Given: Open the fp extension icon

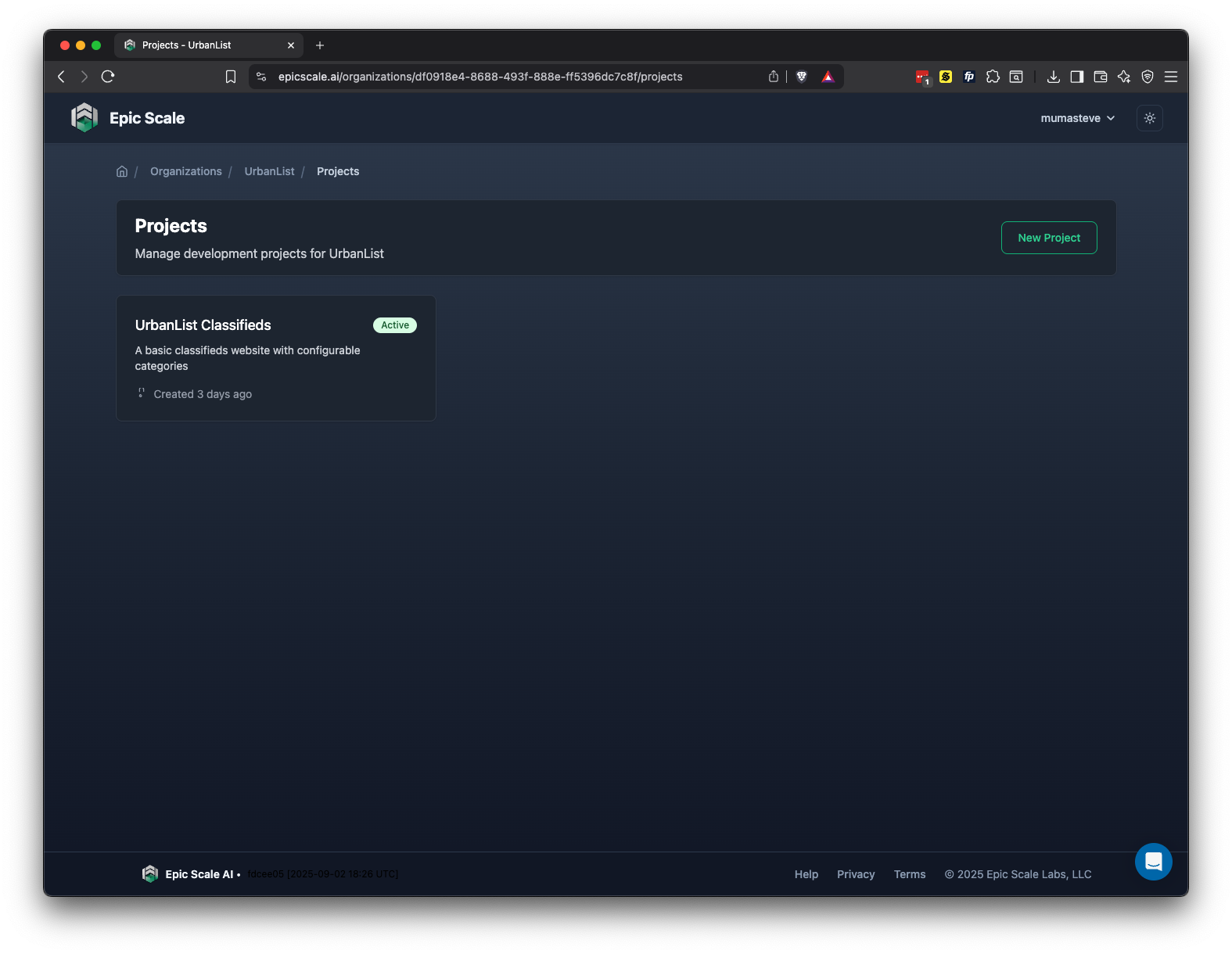Looking at the screenshot, I should pos(969,77).
